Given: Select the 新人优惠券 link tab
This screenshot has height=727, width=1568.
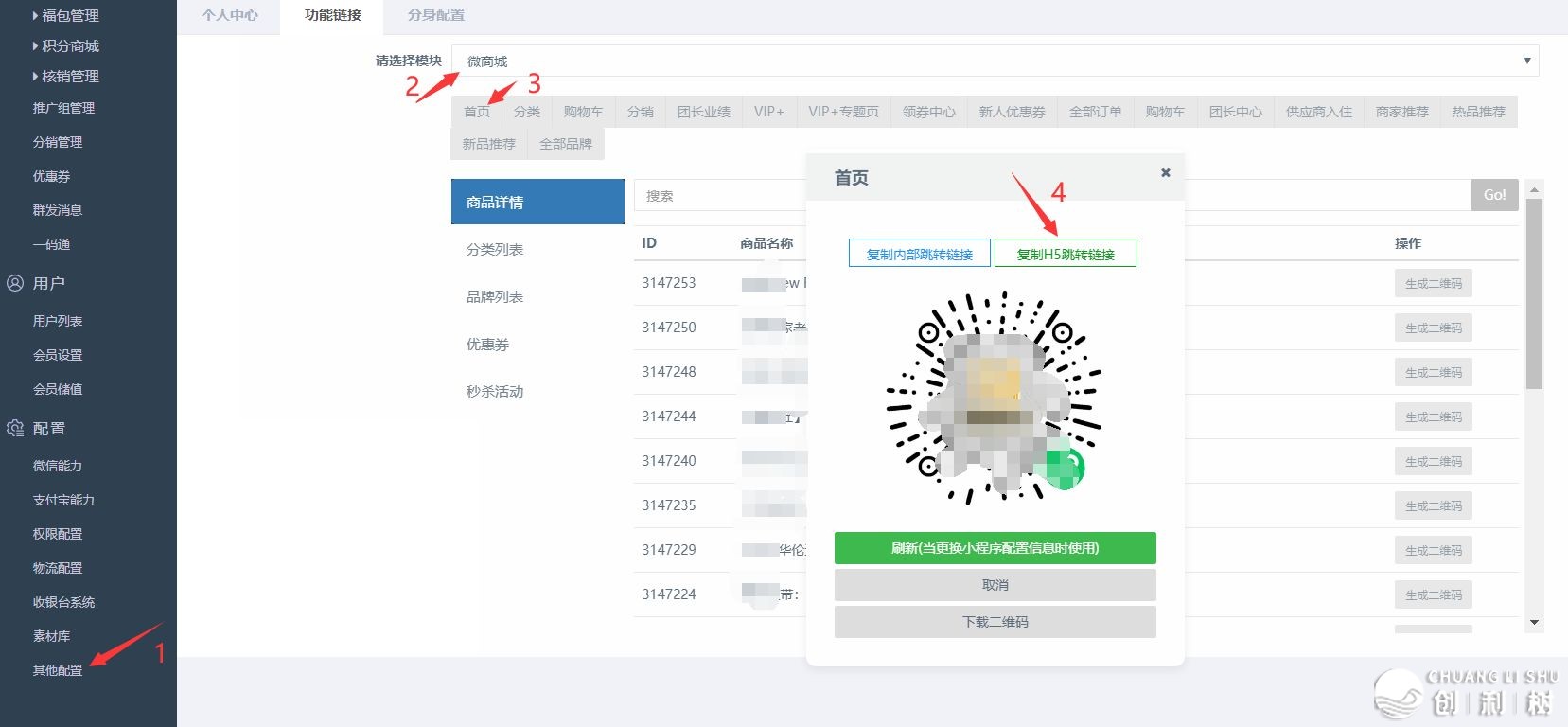Looking at the screenshot, I should point(1013,112).
